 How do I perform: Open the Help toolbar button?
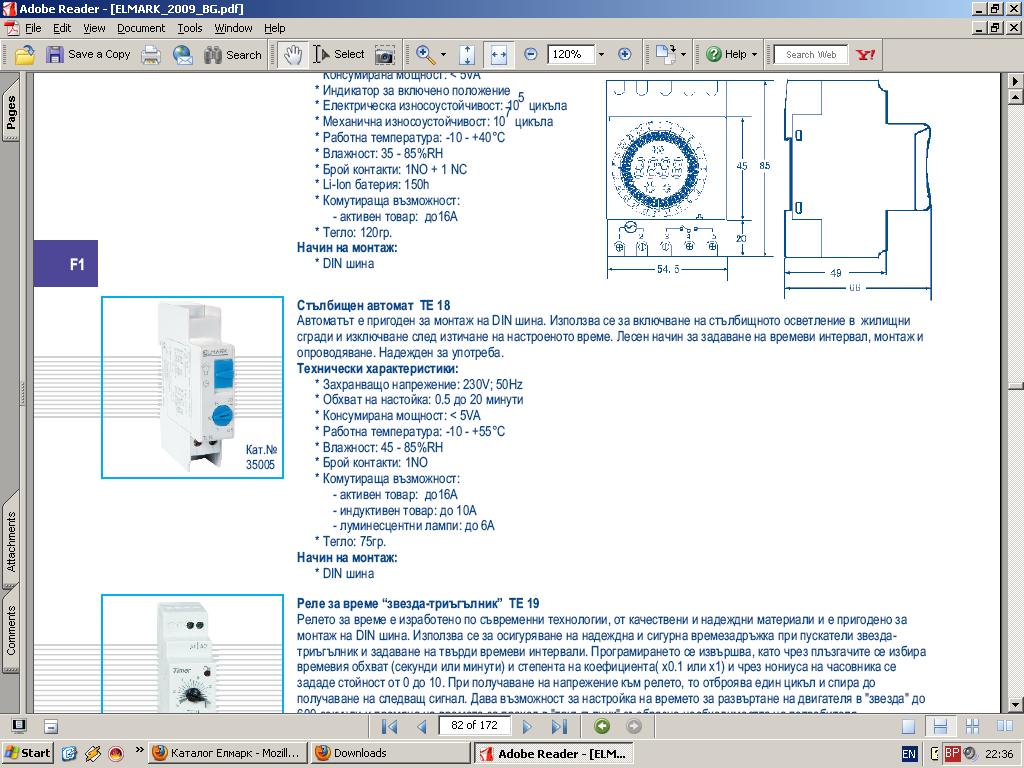(x=726, y=55)
